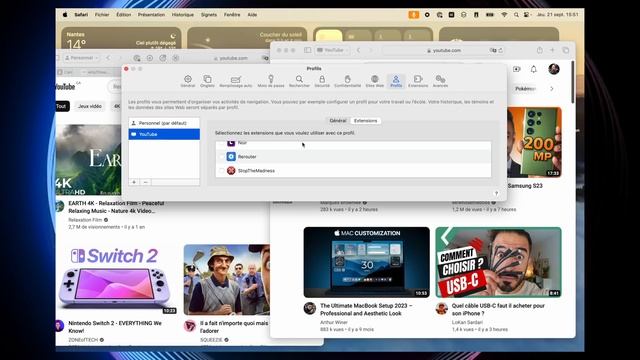This screenshot has height=360, width=640.
Task: Toggle sidebar in front Safari window
Action: coord(307,50)
